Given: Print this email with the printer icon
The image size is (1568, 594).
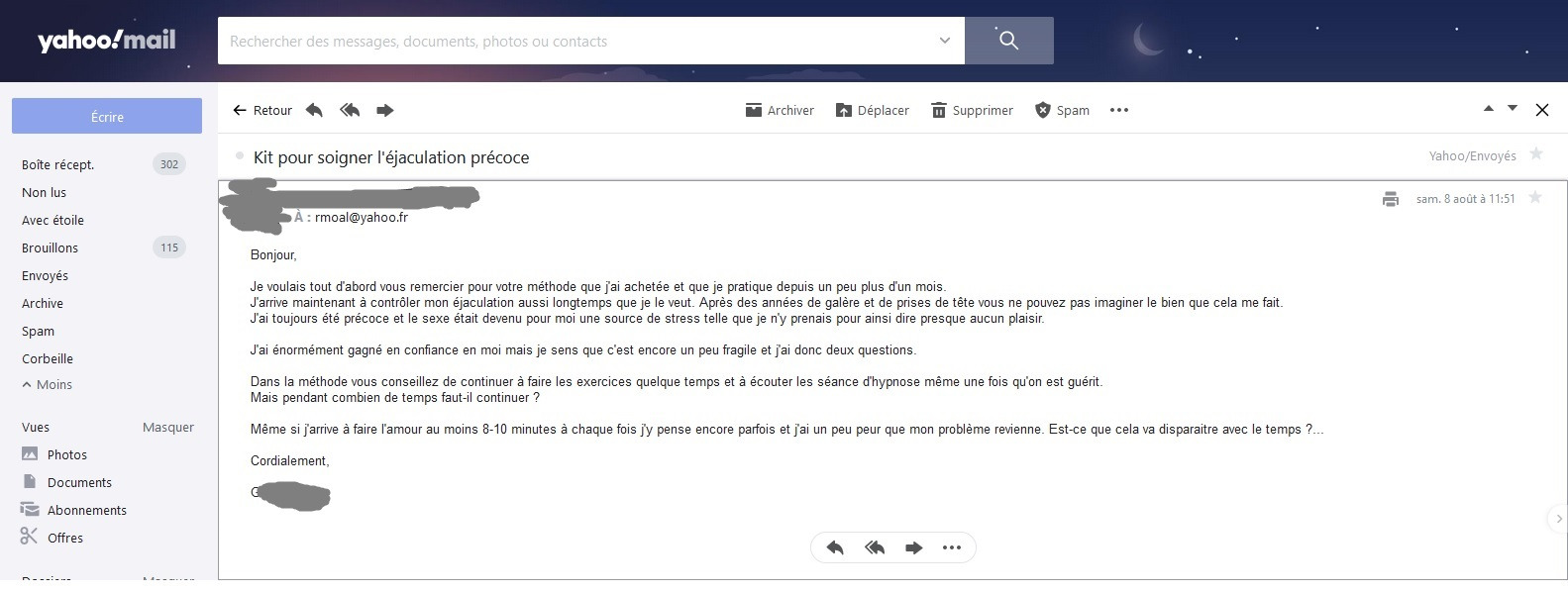Looking at the screenshot, I should pos(1391,199).
